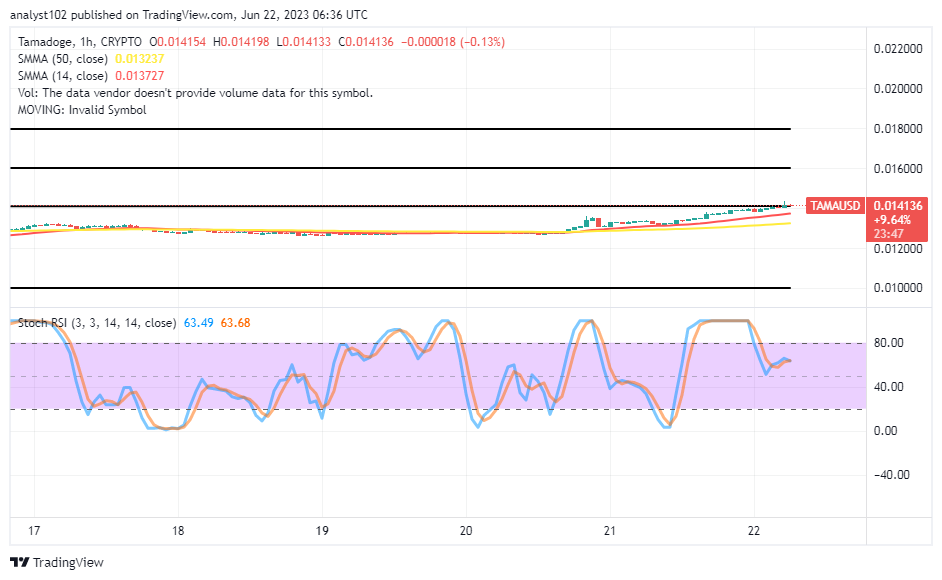Screen dimensions: 942x580
Task: Select the Tamadoge, 1h, CRYPTO title
Action: (80, 42)
